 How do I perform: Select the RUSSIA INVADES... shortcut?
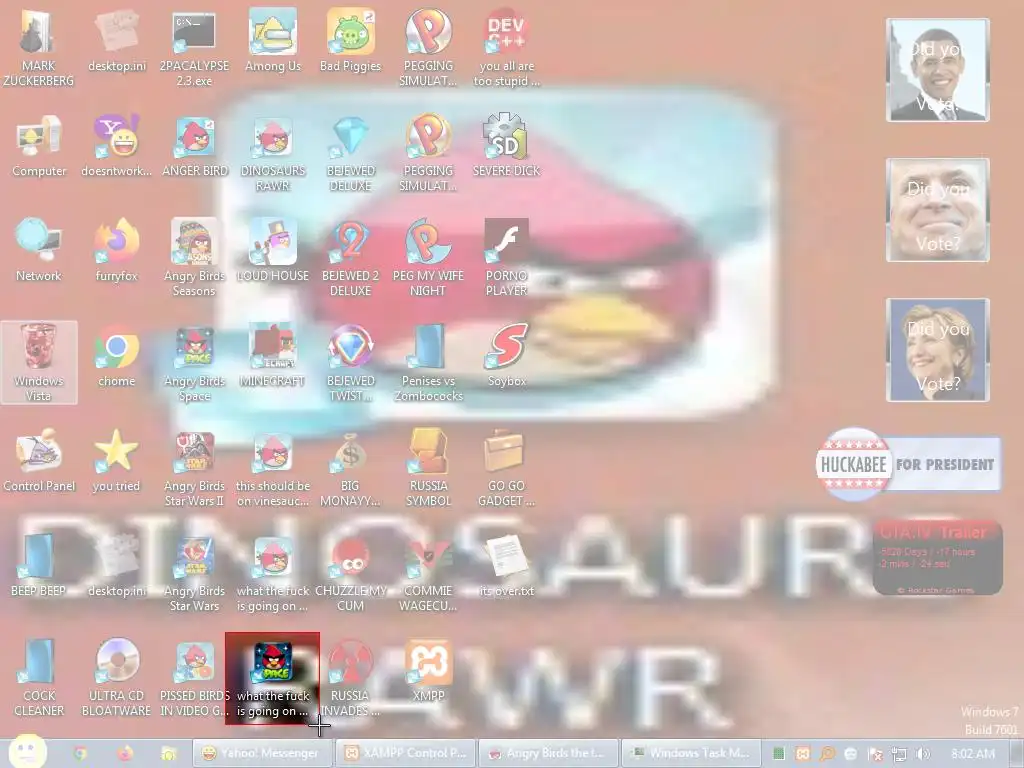pos(351,678)
